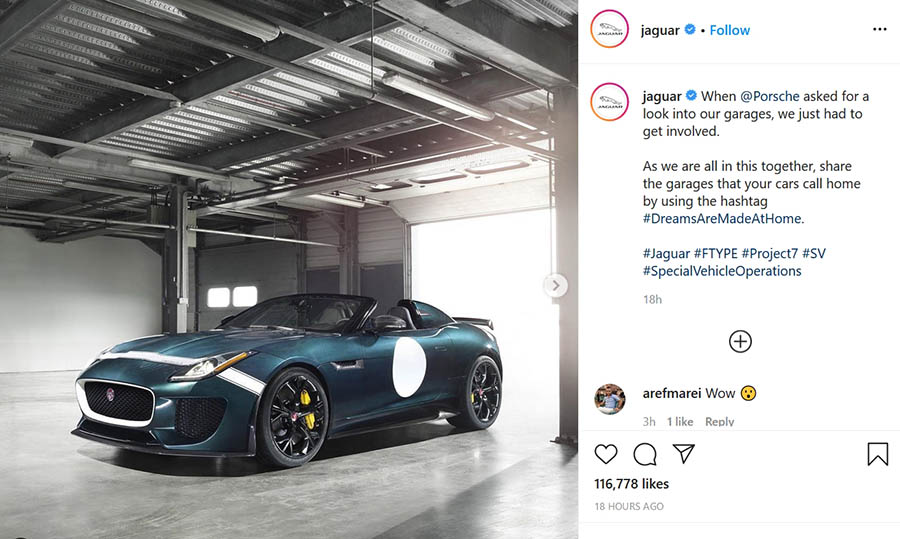
Task: Save the post with the bookmark icon
Action: click(x=878, y=453)
